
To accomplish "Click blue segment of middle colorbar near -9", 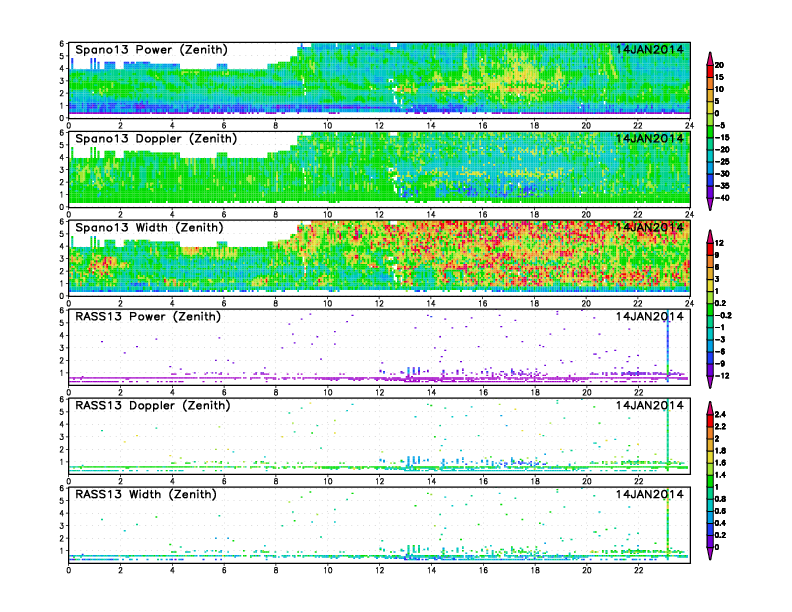I will [710, 358].
